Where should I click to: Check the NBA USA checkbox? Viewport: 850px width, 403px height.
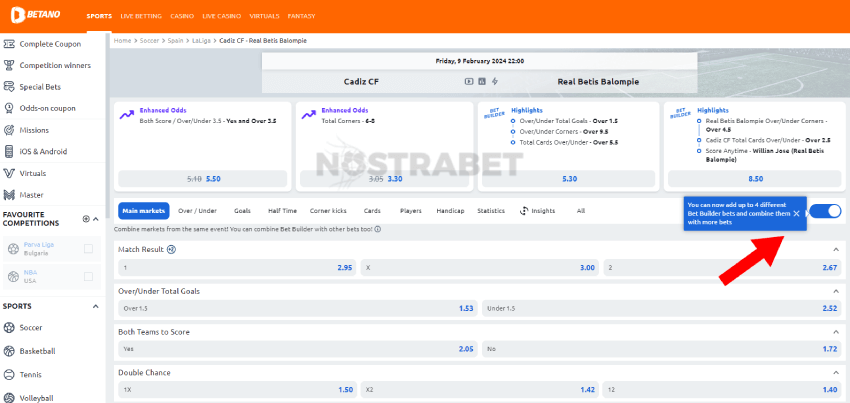pos(88,277)
